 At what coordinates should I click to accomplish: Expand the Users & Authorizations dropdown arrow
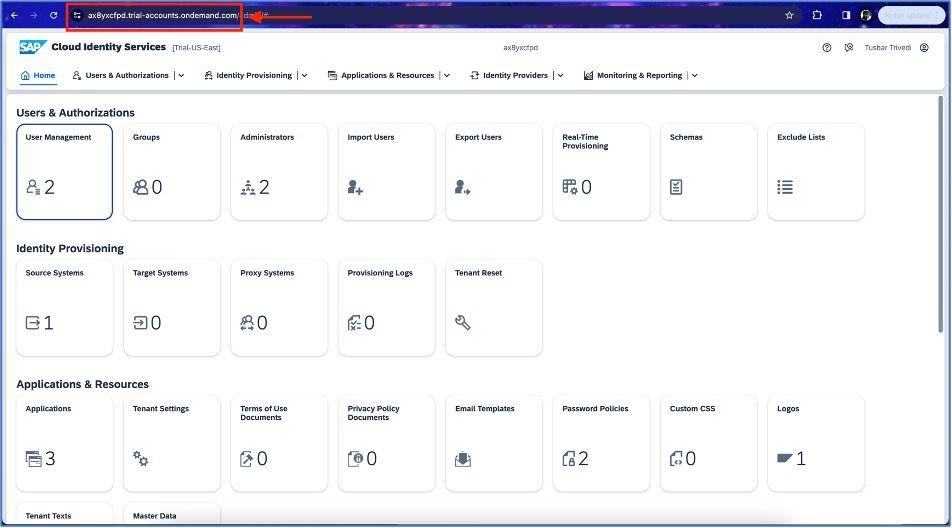tap(181, 75)
